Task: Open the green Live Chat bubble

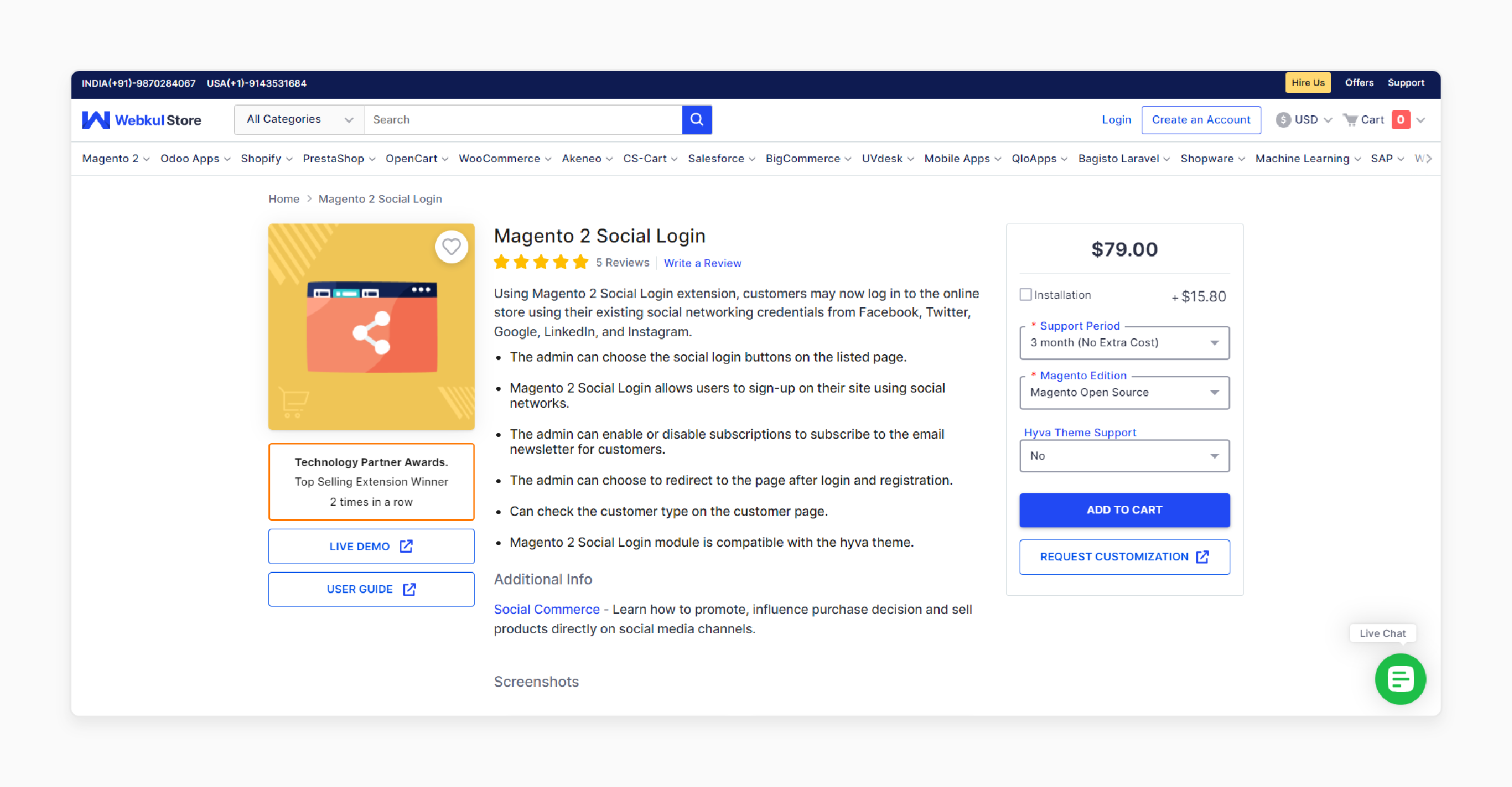Action: click(x=1400, y=679)
